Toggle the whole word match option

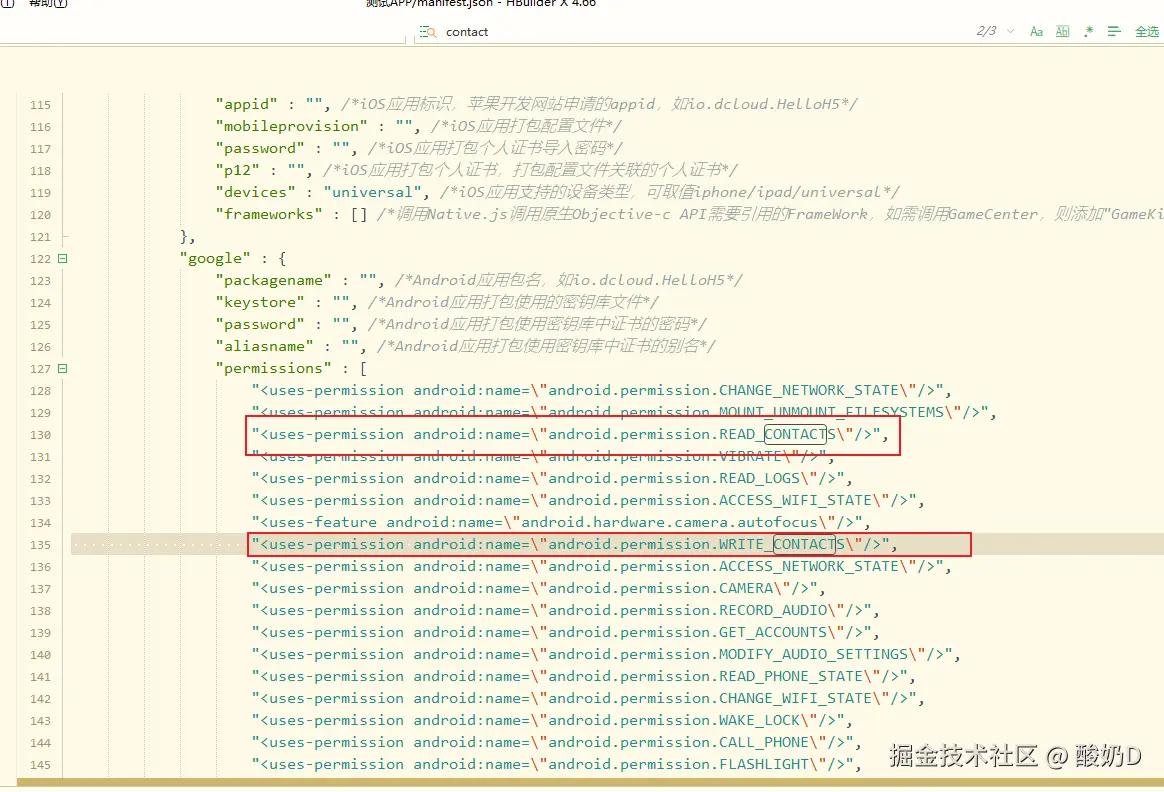(1062, 31)
